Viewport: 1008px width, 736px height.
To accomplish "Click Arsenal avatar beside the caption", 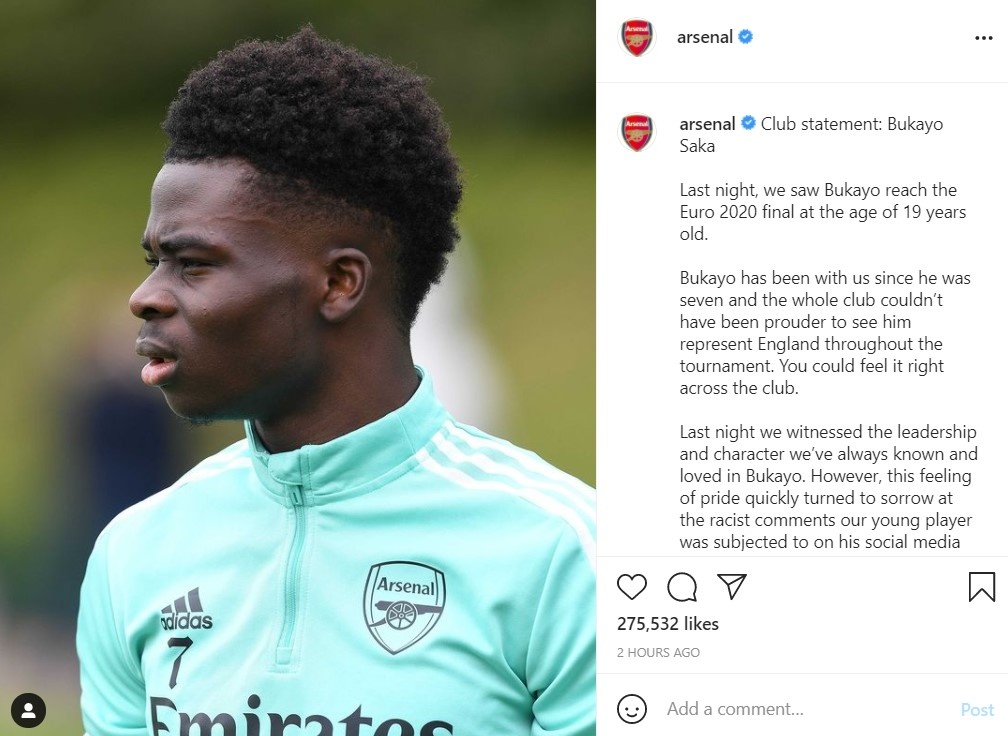I will click(x=636, y=132).
